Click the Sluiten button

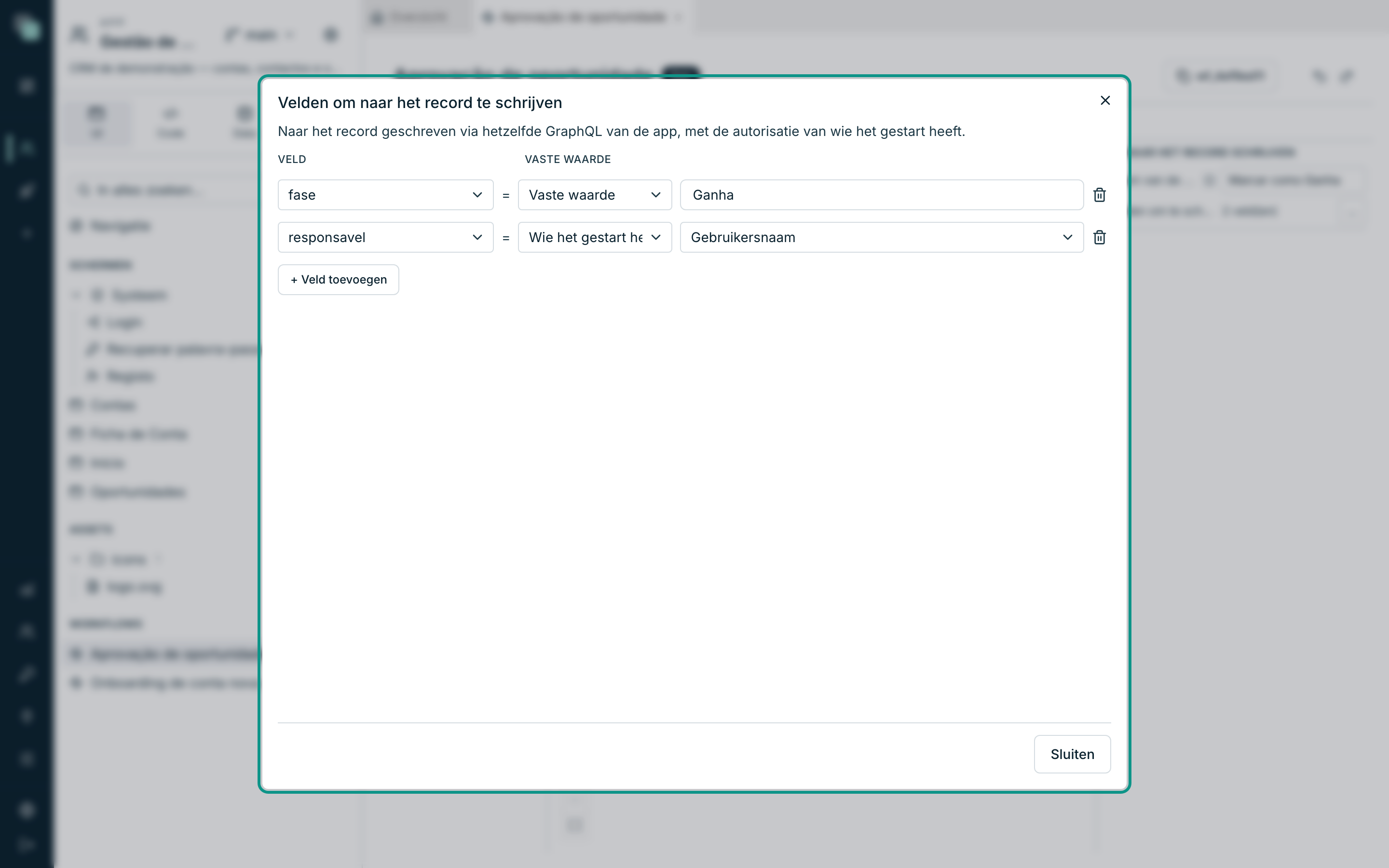pyautogui.click(x=1072, y=754)
